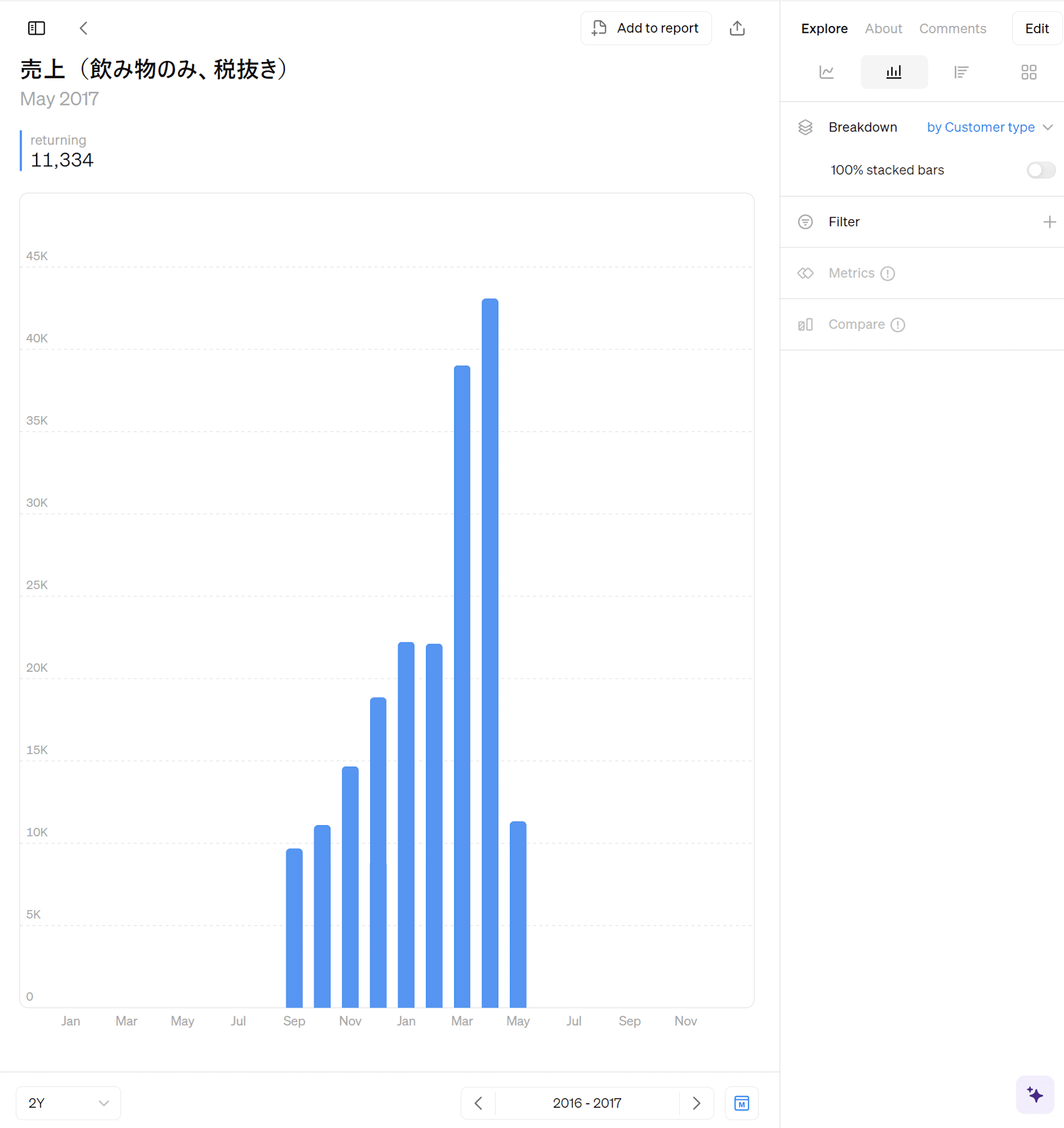Click the March 2017 bar
The image size is (1064, 1128).
(x=462, y=686)
